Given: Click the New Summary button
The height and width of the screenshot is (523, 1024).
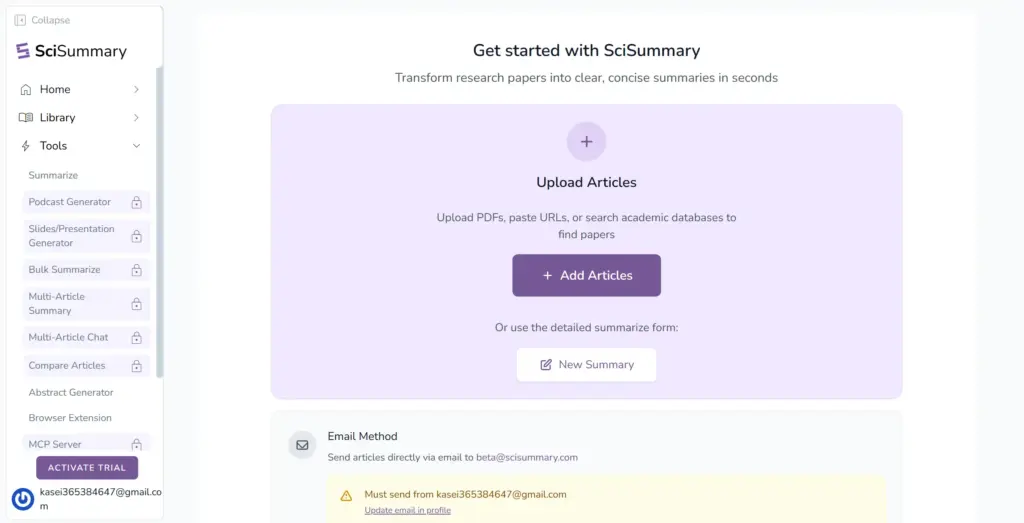Looking at the screenshot, I should (586, 365).
